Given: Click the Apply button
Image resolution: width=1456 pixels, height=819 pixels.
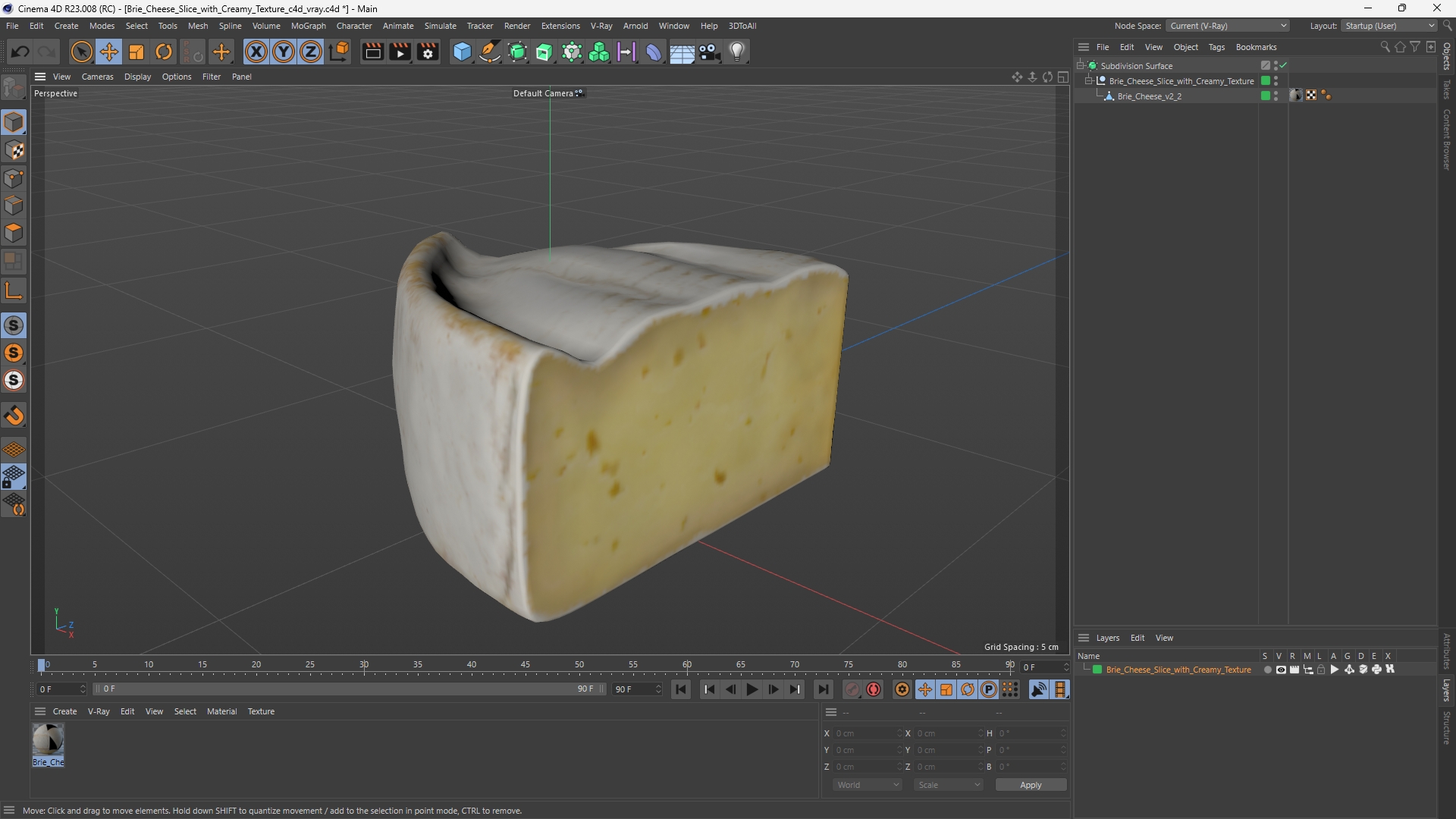Looking at the screenshot, I should click(x=1031, y=785).
